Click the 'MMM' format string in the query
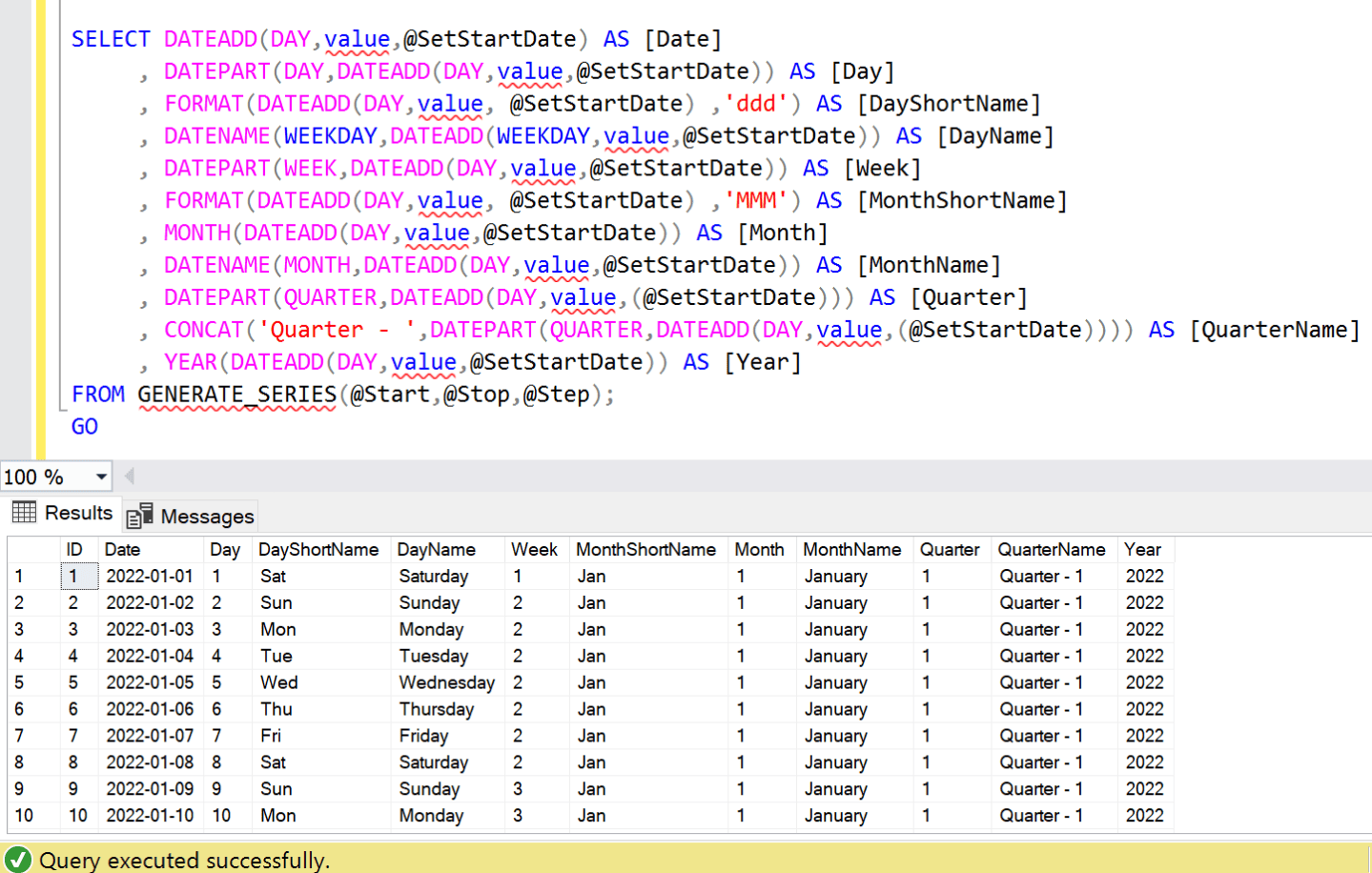Screen dimensions: 1372x873 tap(757, 201)
